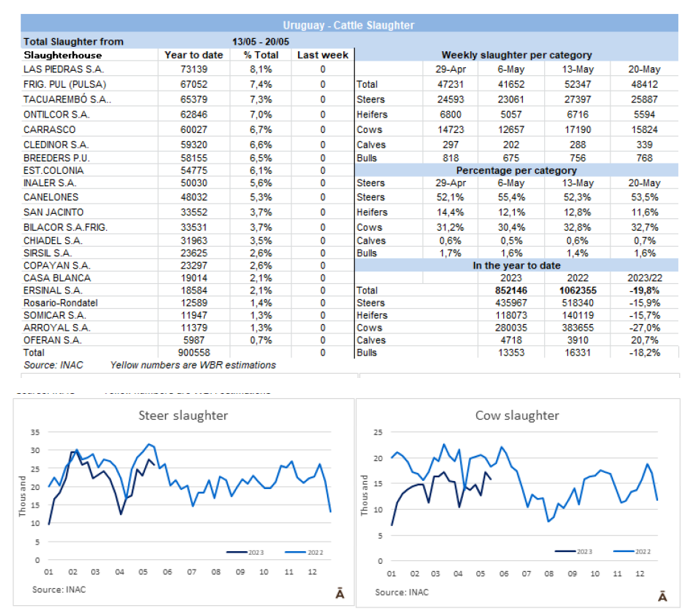The image size is (694, 614).
Task: Select the Percentage per category header
Action: click(516, 170)
